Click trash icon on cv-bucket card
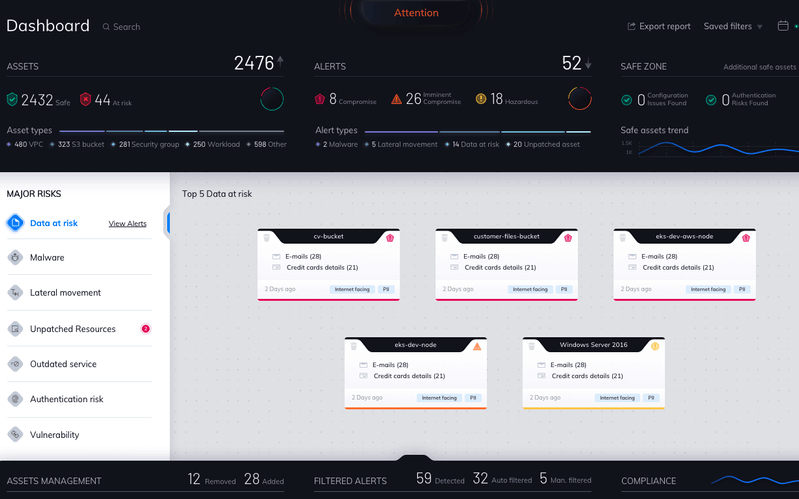The image size is (799, 499). pos(267,237)
